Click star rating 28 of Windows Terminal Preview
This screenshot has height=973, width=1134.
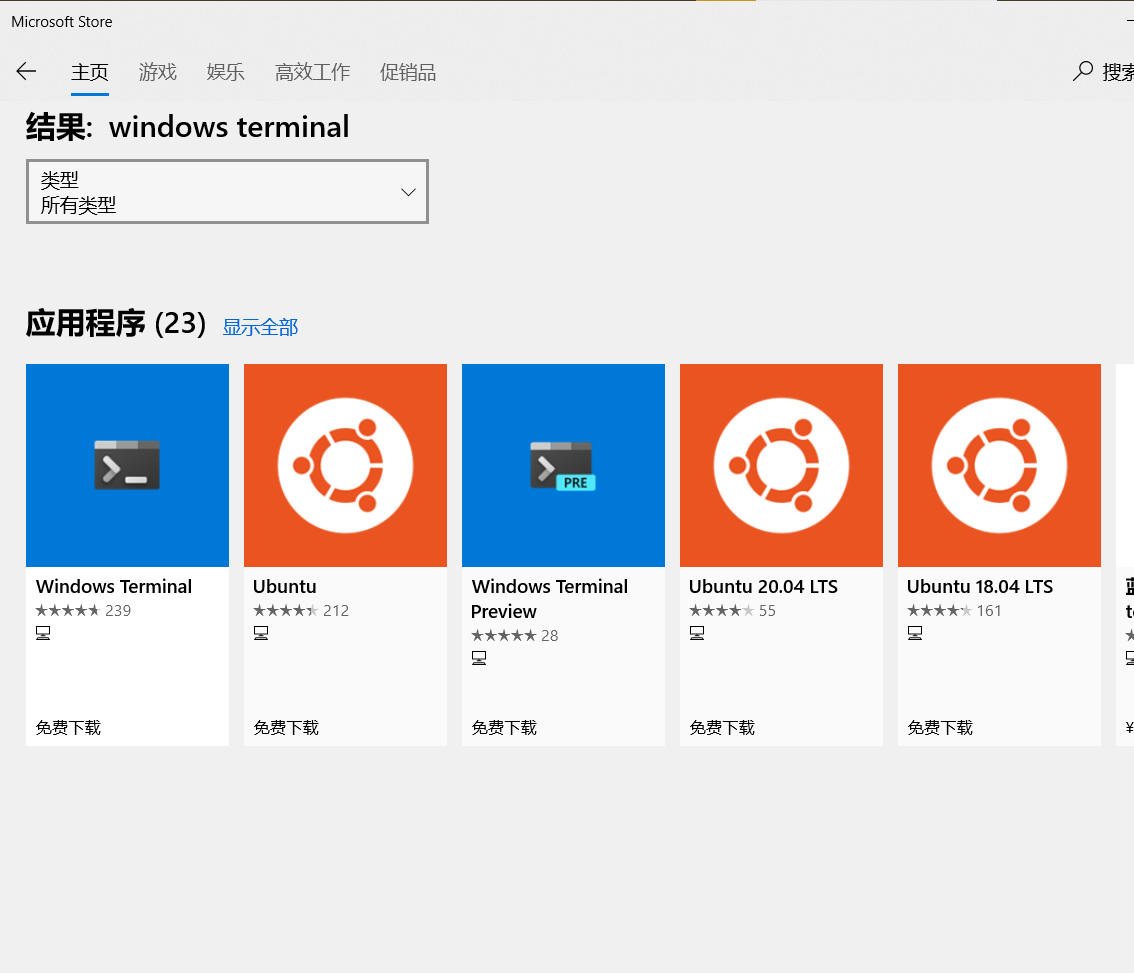pos(514,635)
